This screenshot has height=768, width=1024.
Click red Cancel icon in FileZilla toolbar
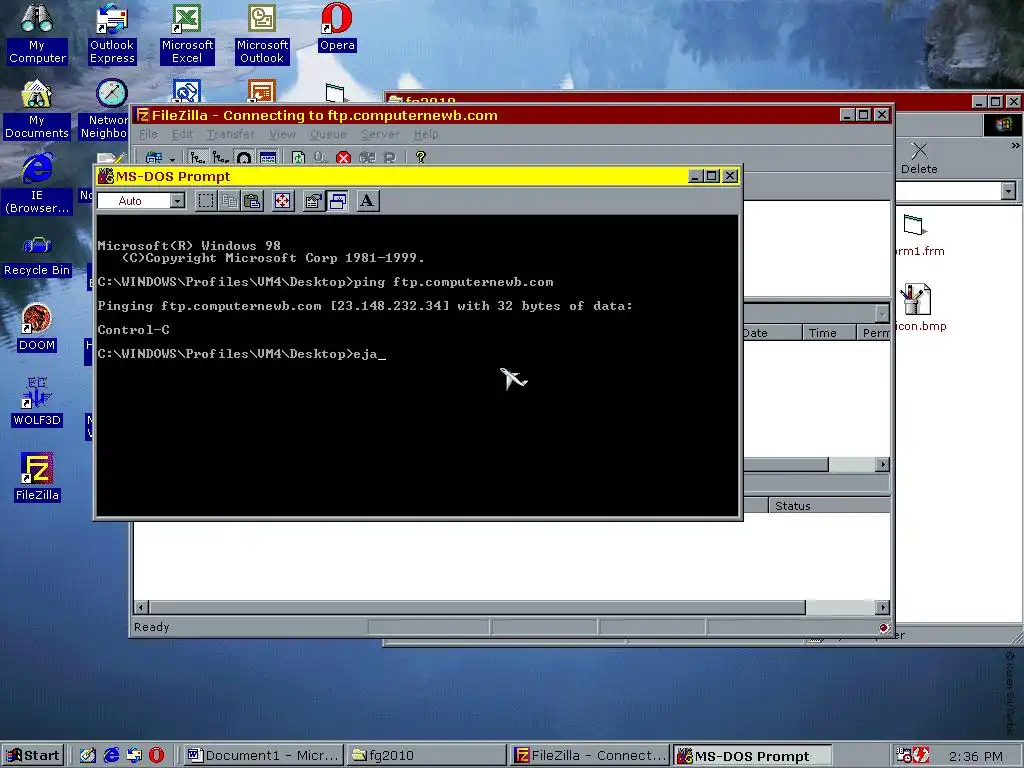pos(344,157)
